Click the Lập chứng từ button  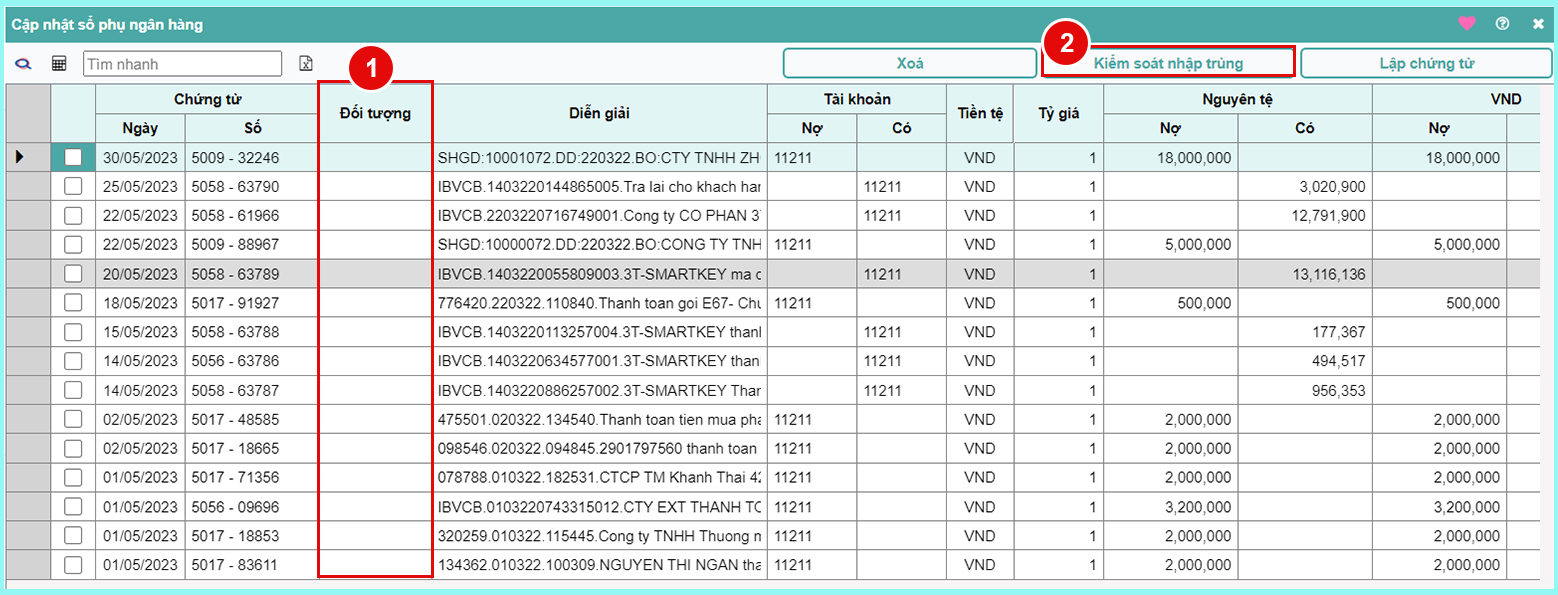point(1426,63)
